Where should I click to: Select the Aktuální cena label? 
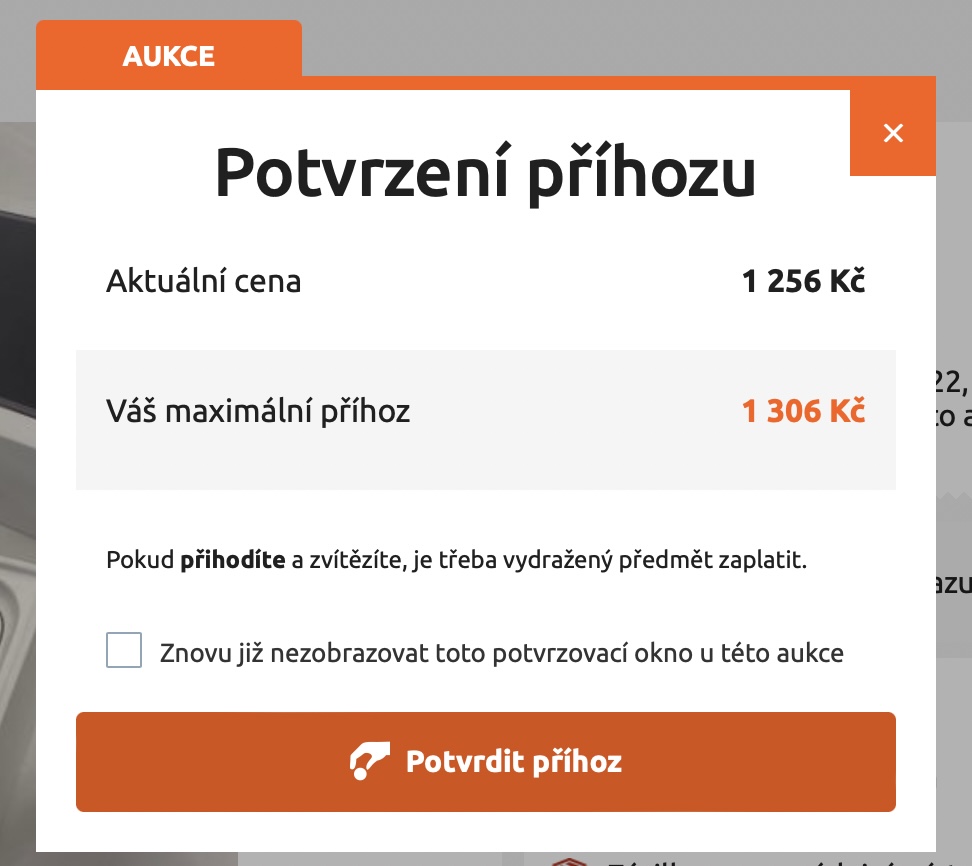point(203,281)
